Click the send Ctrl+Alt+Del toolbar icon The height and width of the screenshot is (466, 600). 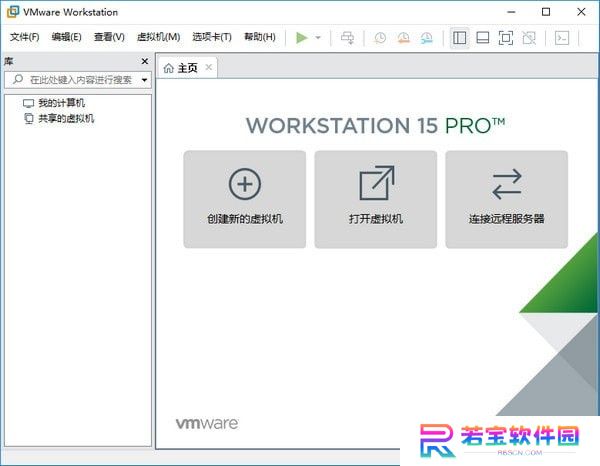pos(347,37)
